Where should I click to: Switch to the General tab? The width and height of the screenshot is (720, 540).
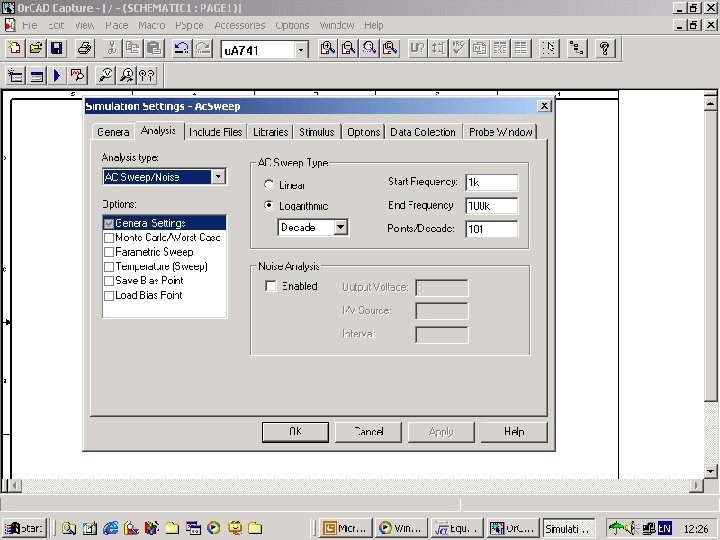[x=113, y=132]
